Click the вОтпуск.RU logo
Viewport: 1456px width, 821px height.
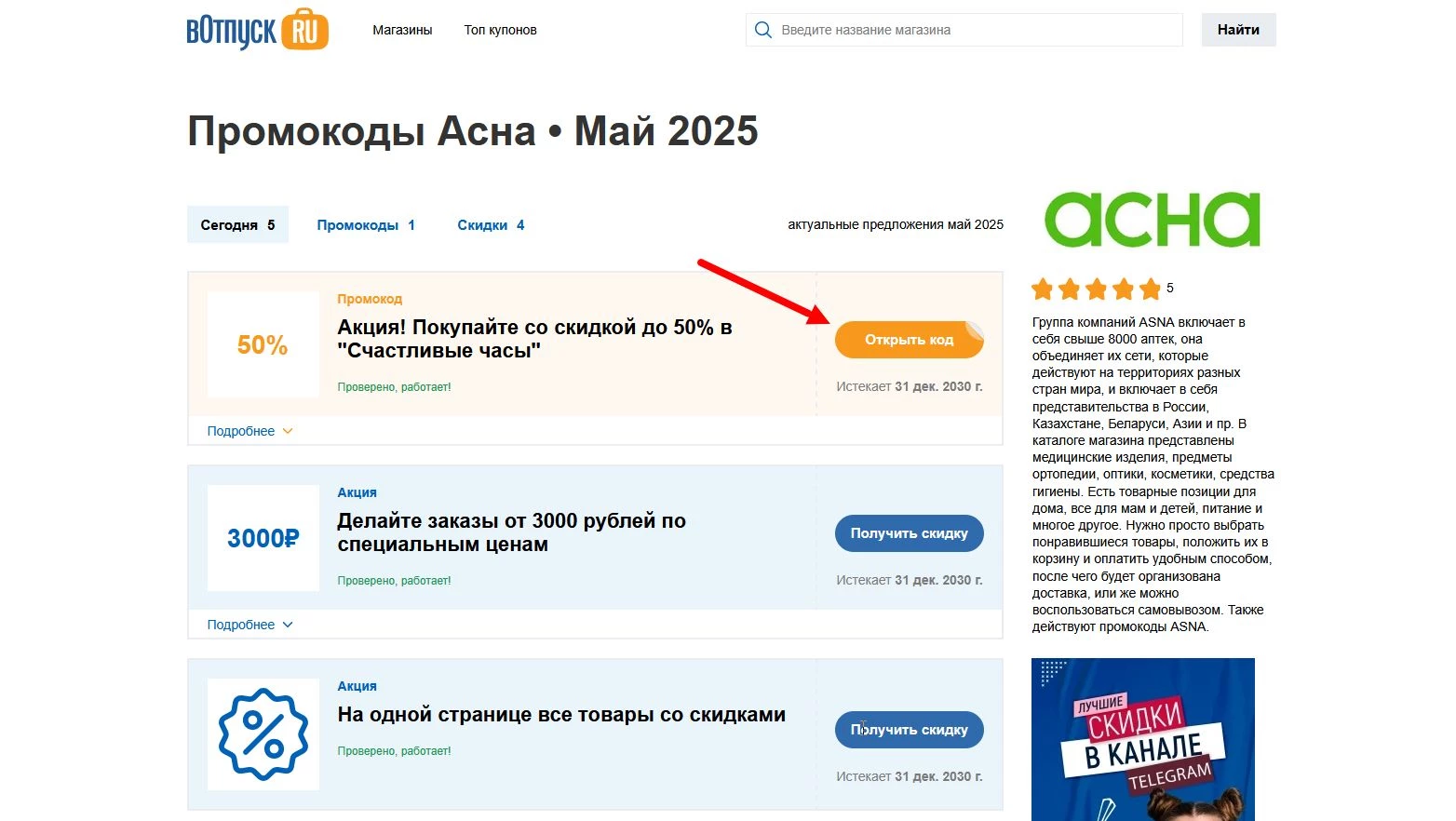pyautogui.click(x=257, y=30)
